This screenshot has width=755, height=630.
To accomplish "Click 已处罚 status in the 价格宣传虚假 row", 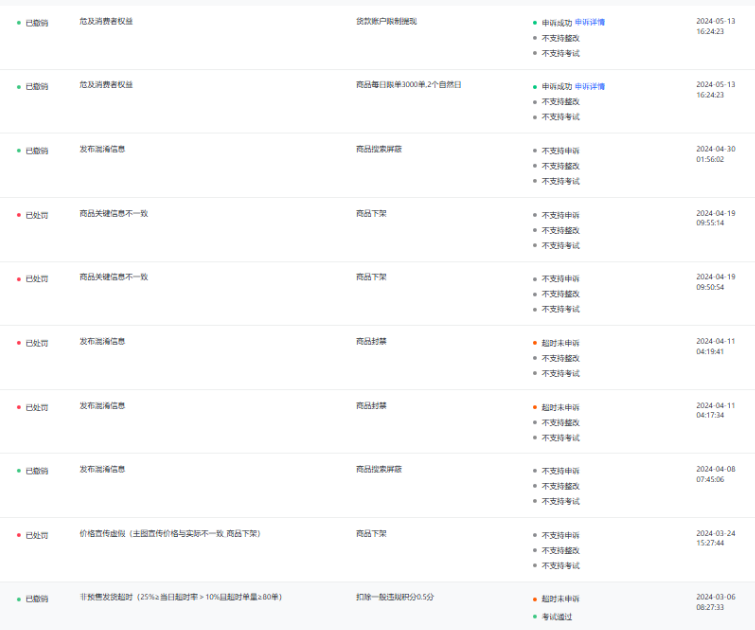I will 36,535.
